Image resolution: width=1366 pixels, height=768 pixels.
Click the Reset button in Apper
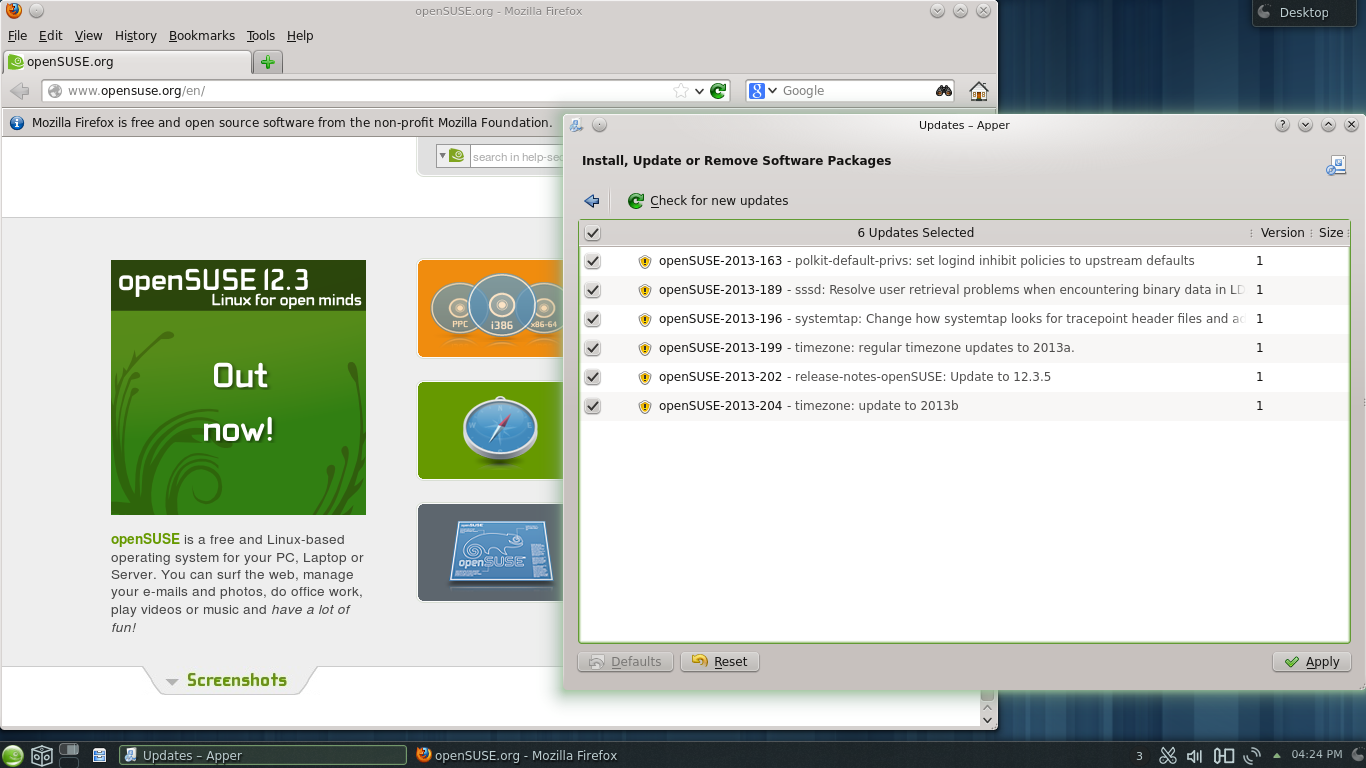point(720,662)
